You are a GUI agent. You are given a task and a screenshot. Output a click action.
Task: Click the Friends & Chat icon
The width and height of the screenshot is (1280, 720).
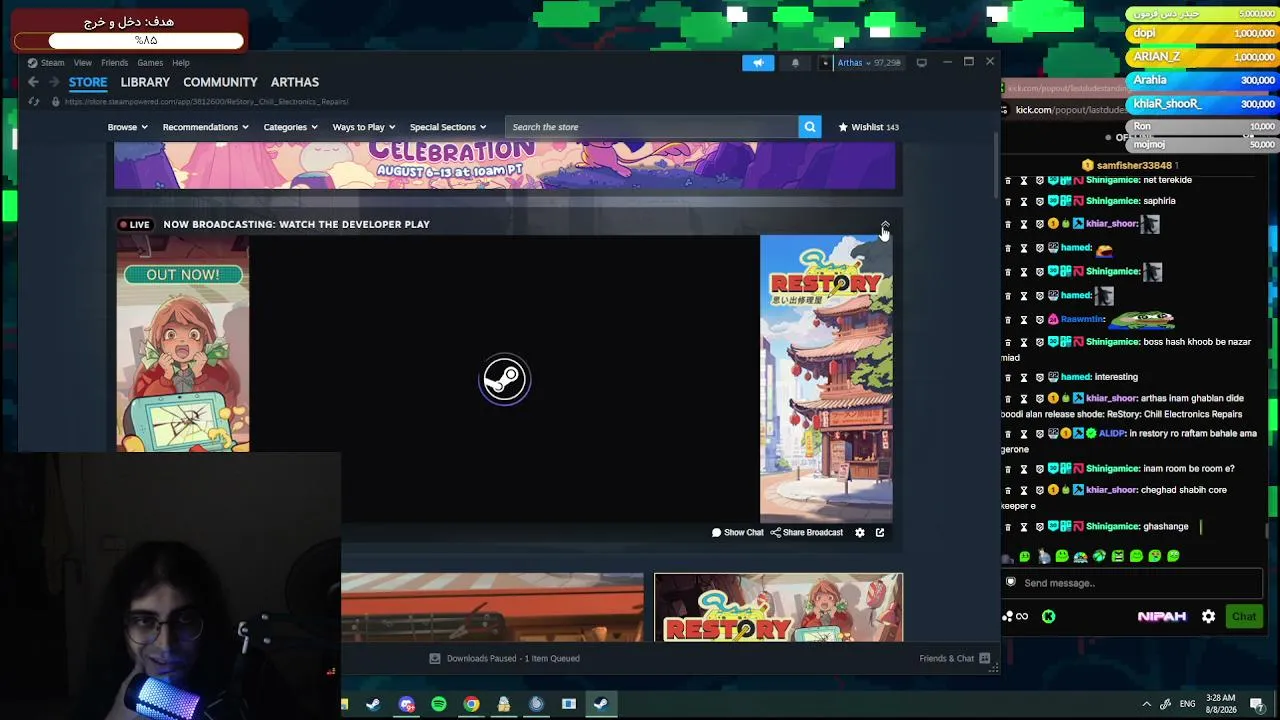tap(985, 658)
